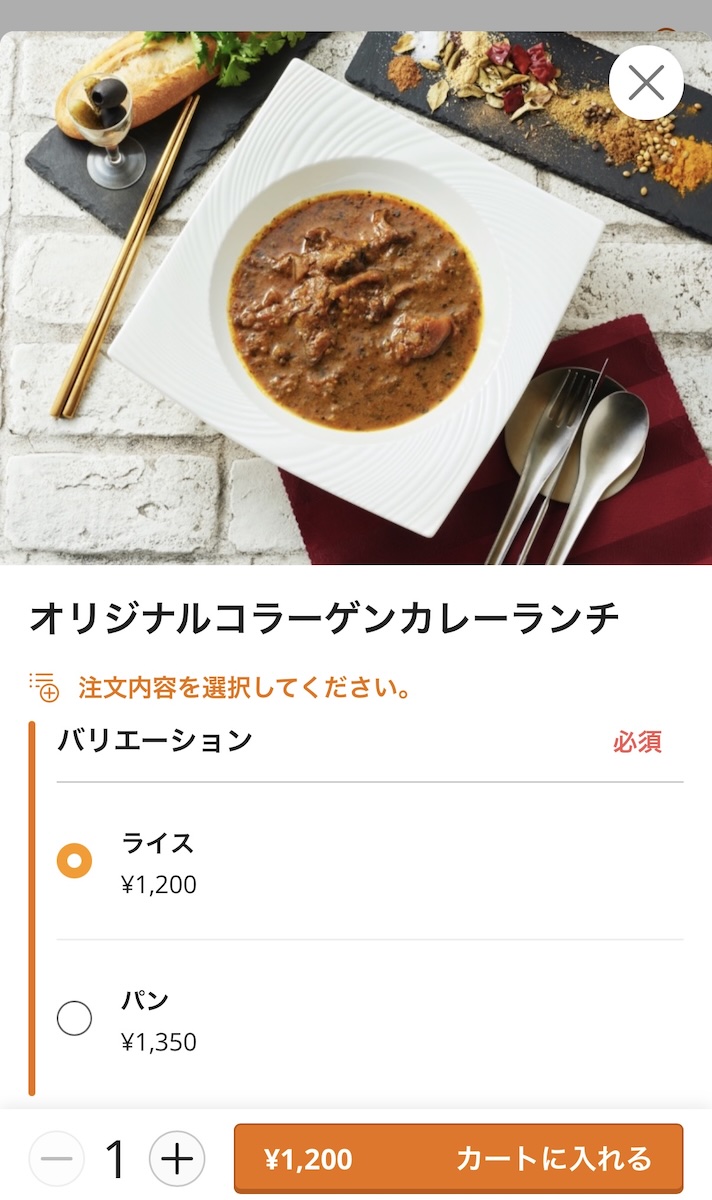Click the ¥1,200 total on cart button
Screen dimensions: 712x1200
coord(308,1159)
